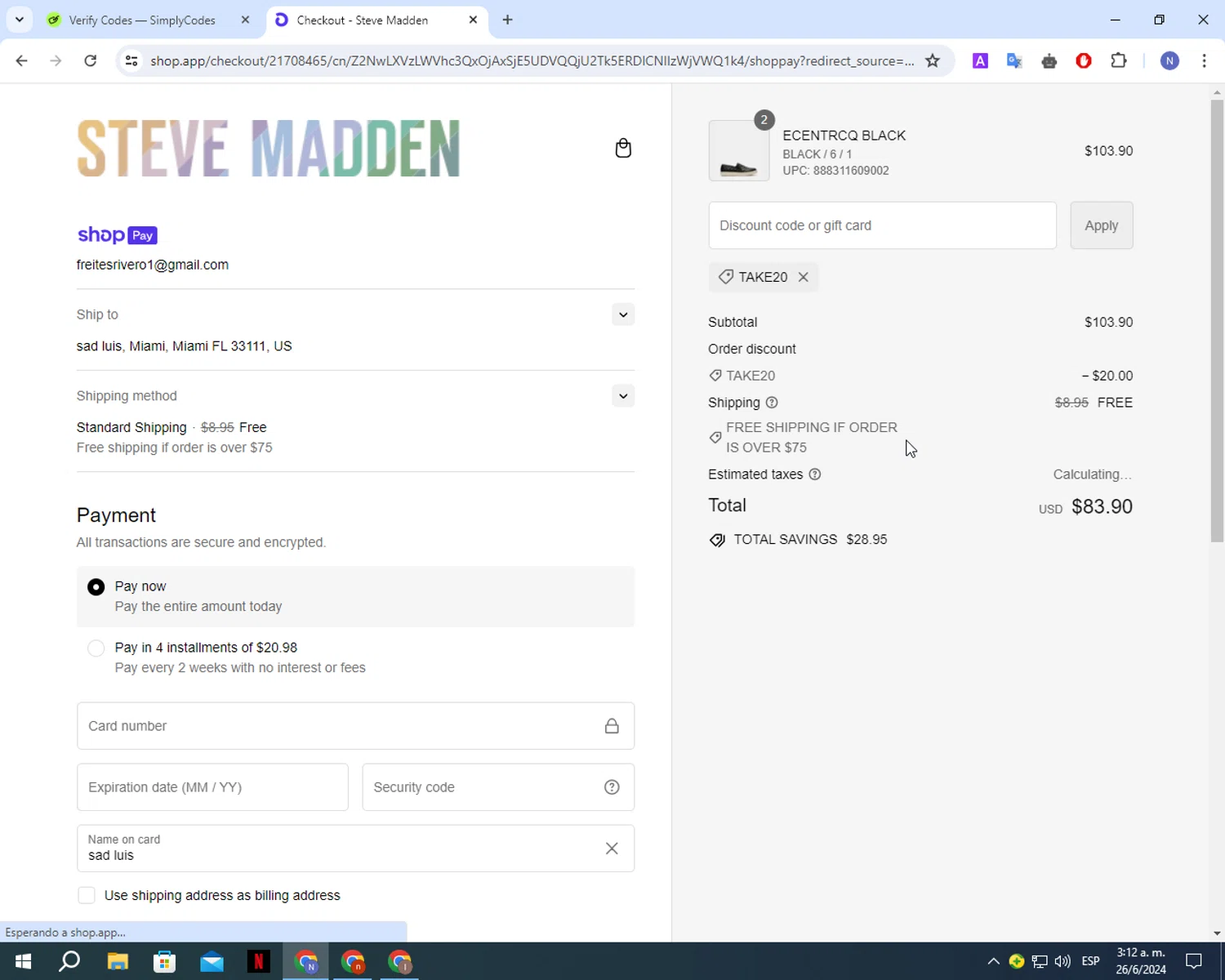Check Use shipping address as billing address
1225x980 pixels.
(87, 895)
